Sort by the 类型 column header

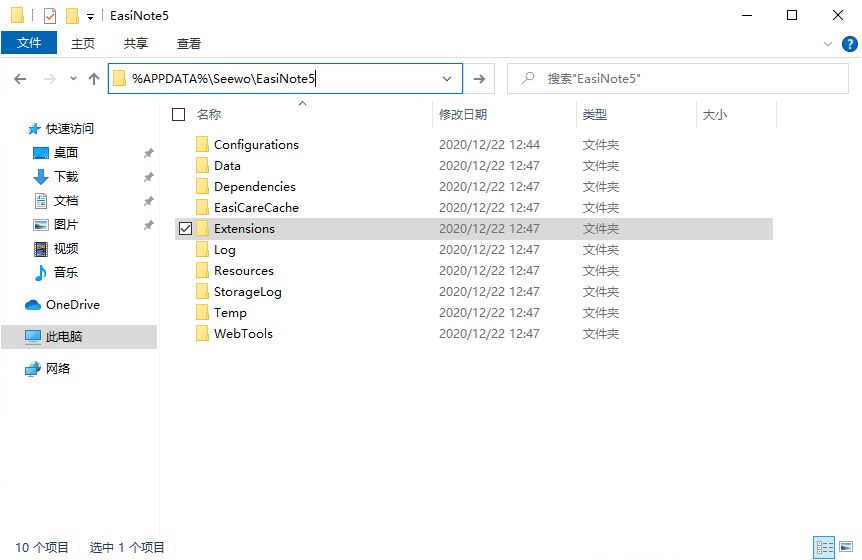pyautogui.click(x=595, y=114)
